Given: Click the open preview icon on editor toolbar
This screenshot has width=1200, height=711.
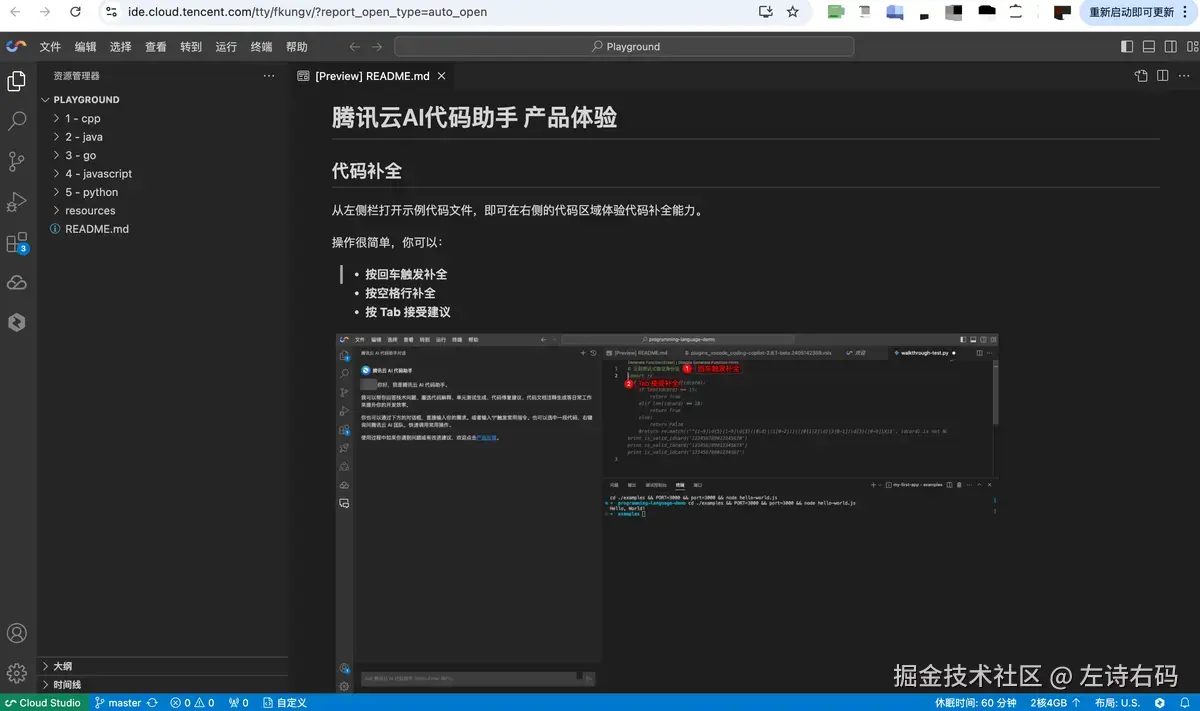Looking at the screenshot, I should [1140, 75].
